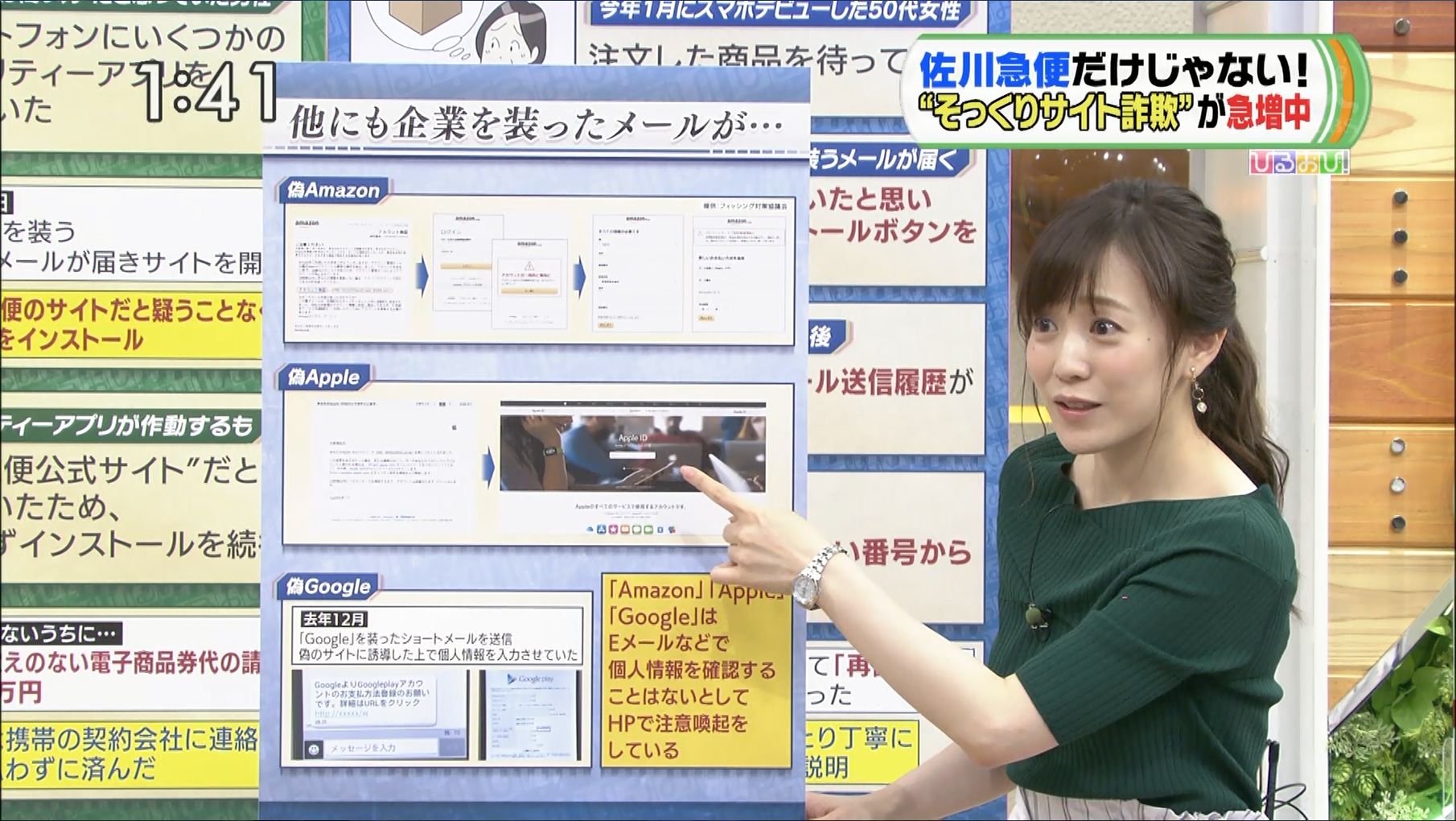Click the メッセージを入力 field in SMS screenshot

380,748
